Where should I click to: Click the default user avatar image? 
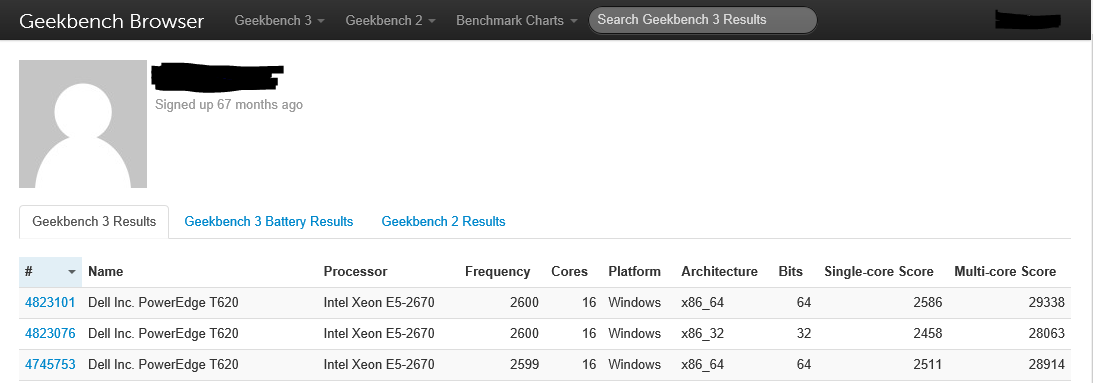tap(83, 124)
